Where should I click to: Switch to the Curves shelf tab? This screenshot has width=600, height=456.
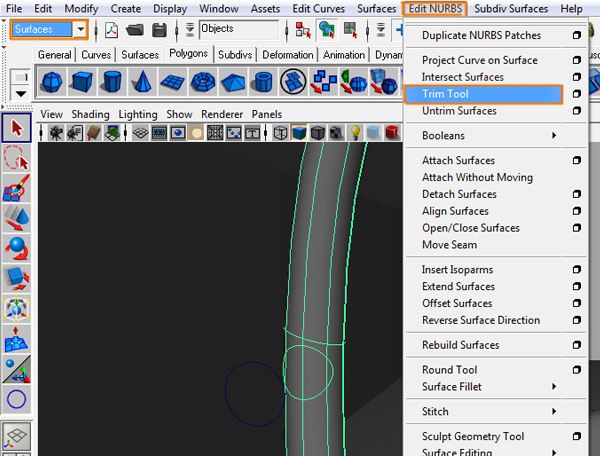point(96,55)
